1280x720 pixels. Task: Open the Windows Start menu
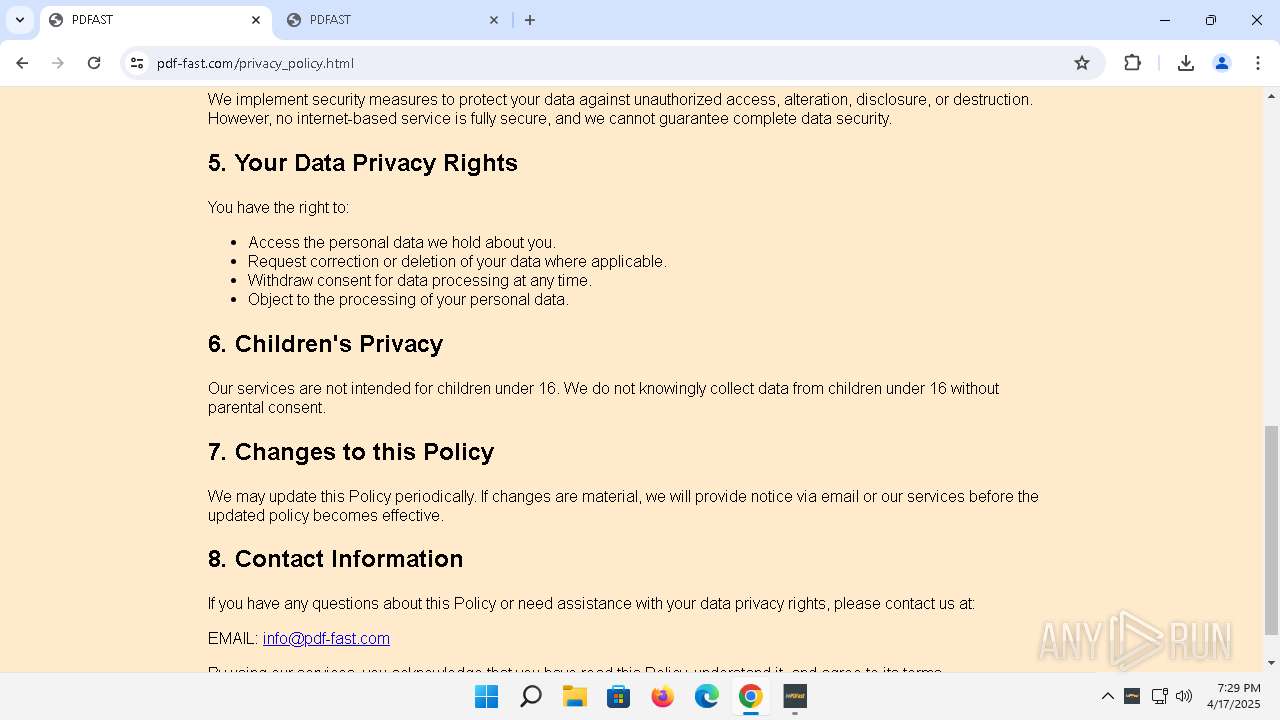tap(487, 696)
